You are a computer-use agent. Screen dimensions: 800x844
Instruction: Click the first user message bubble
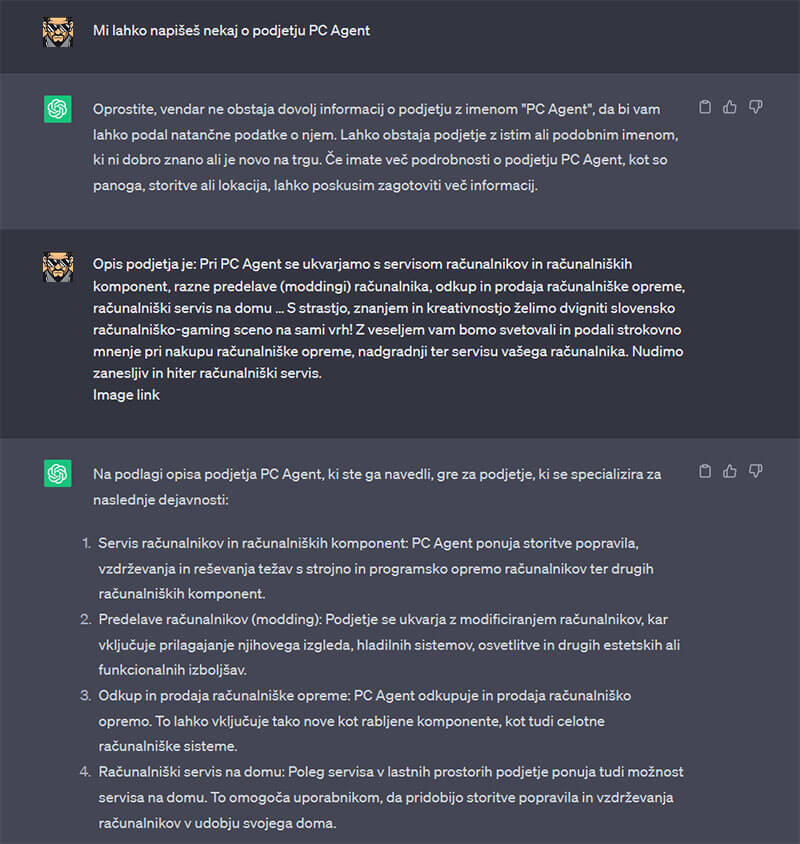tap(400, 31)
